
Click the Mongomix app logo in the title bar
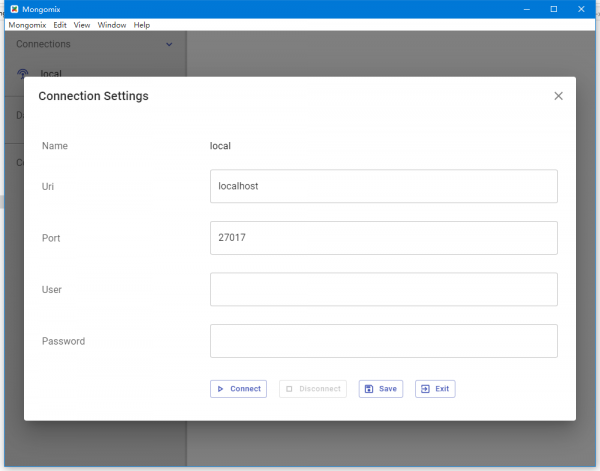(x=15, y=9)
